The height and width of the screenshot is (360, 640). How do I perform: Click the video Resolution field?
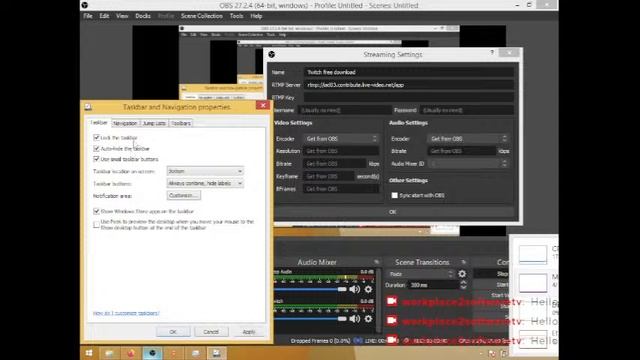(341, 151)
